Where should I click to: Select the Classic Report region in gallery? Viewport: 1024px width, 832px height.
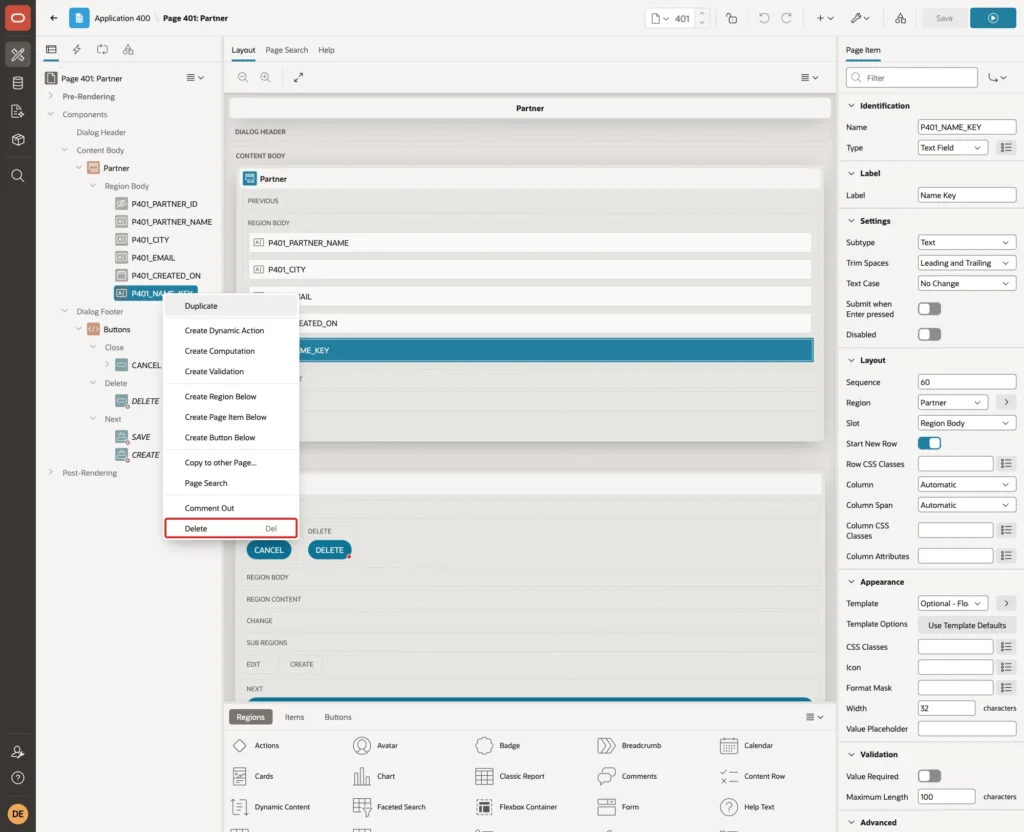pyautogui.click(x=510, y=776)
